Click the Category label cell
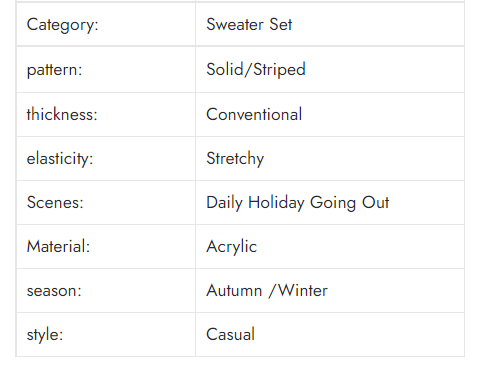 [x=106, y=24]
